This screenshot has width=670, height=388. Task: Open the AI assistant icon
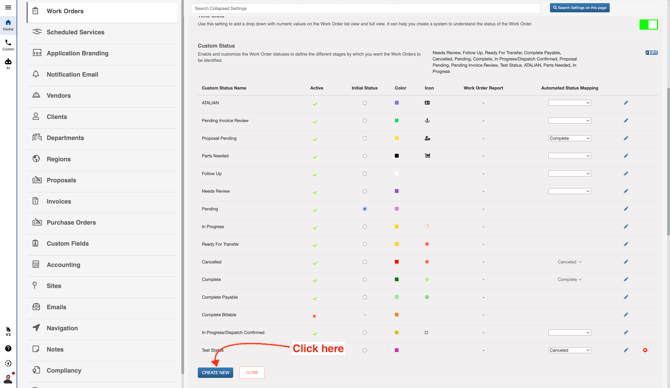[x=8, y=63]
